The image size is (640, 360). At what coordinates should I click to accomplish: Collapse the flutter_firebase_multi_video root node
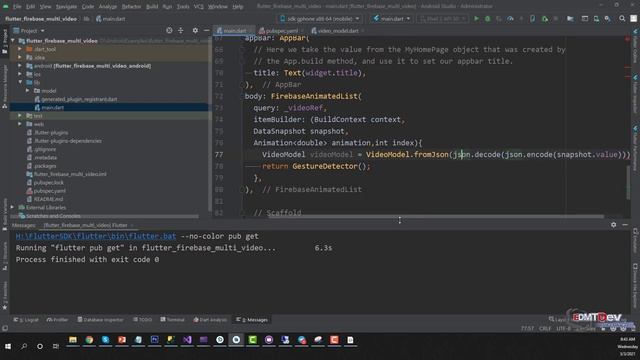(13, 41)
